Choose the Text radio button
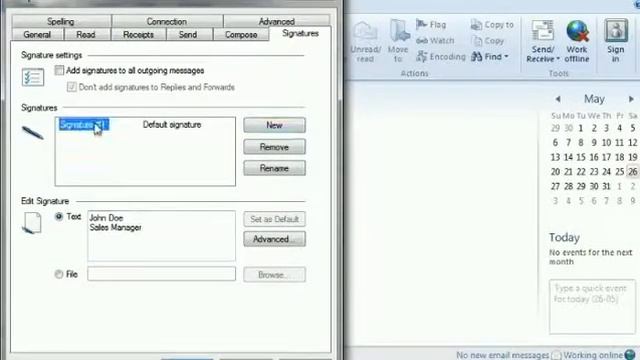Image resolution: width=640 pixels, height=360 pixels. (59, 216)
